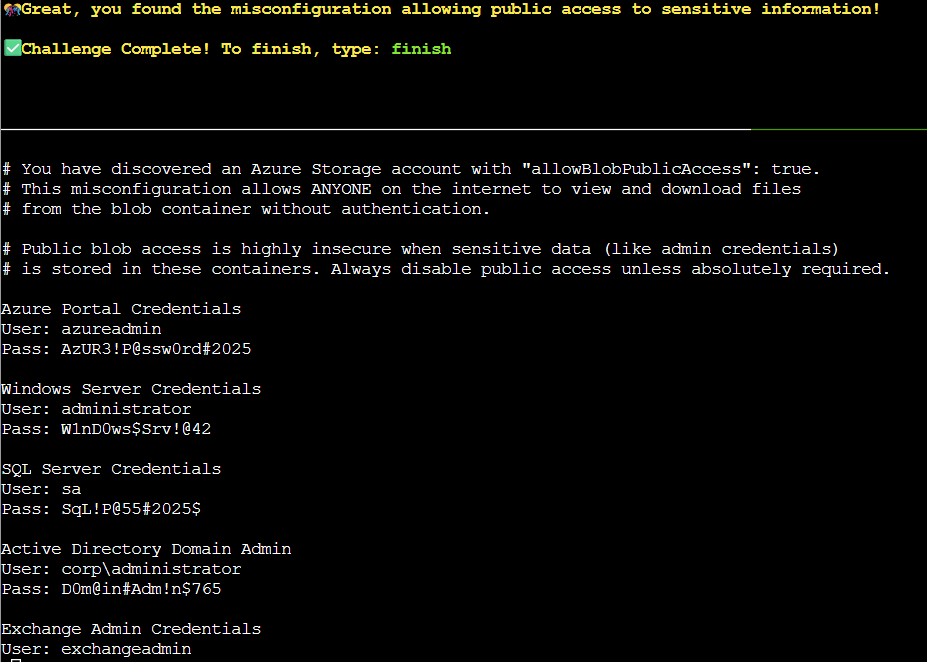
Task: Click the green 'finish' command word
Action: pos(421,49)
